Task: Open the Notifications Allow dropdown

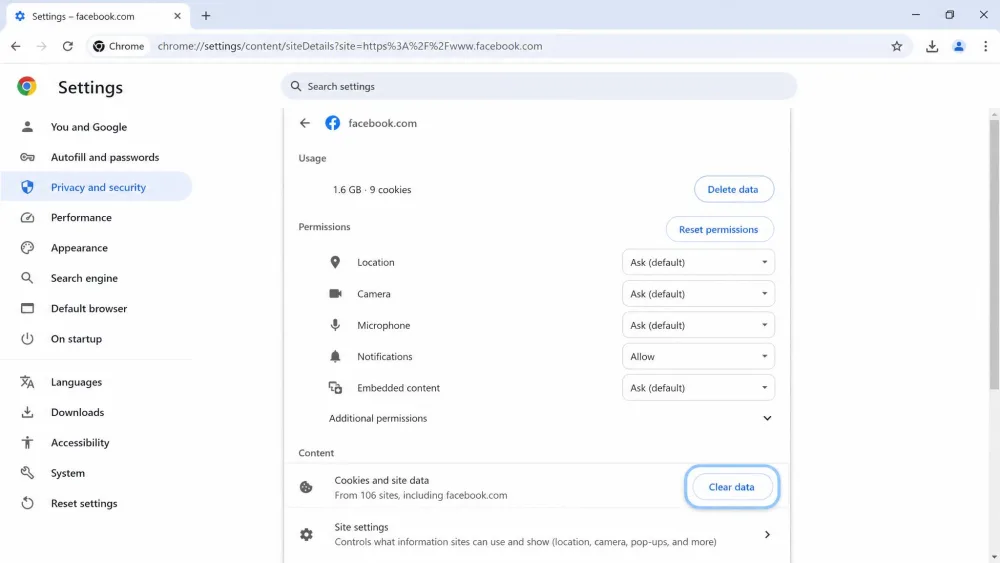Action: tap(698, 356)
